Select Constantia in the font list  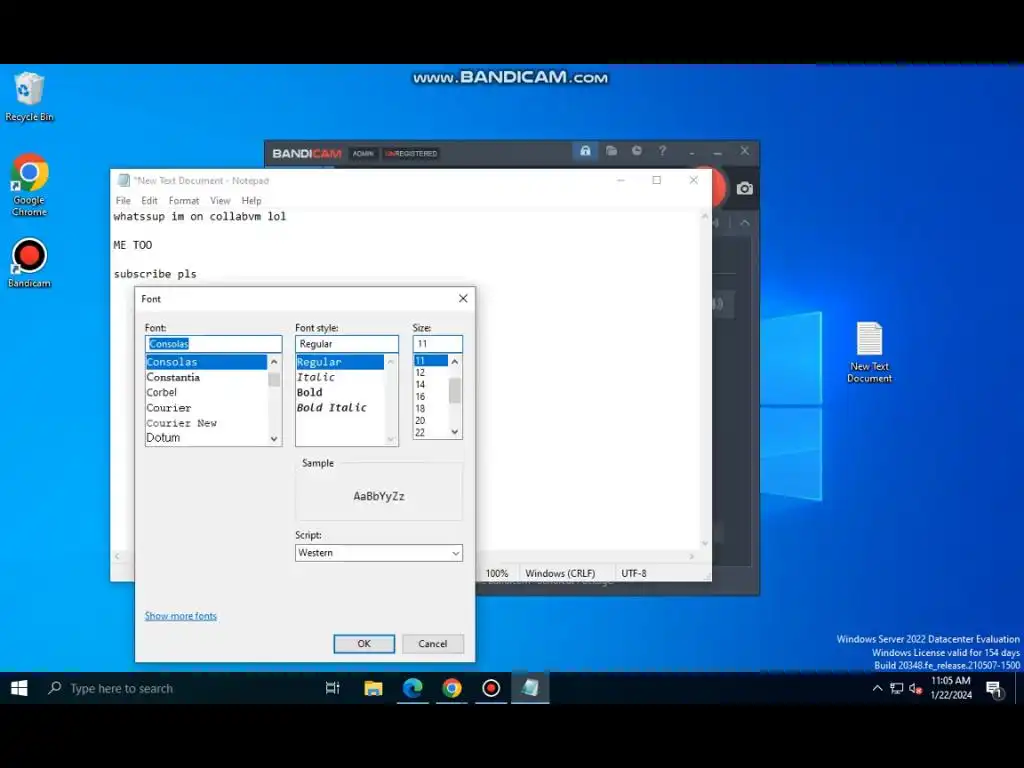206,377
